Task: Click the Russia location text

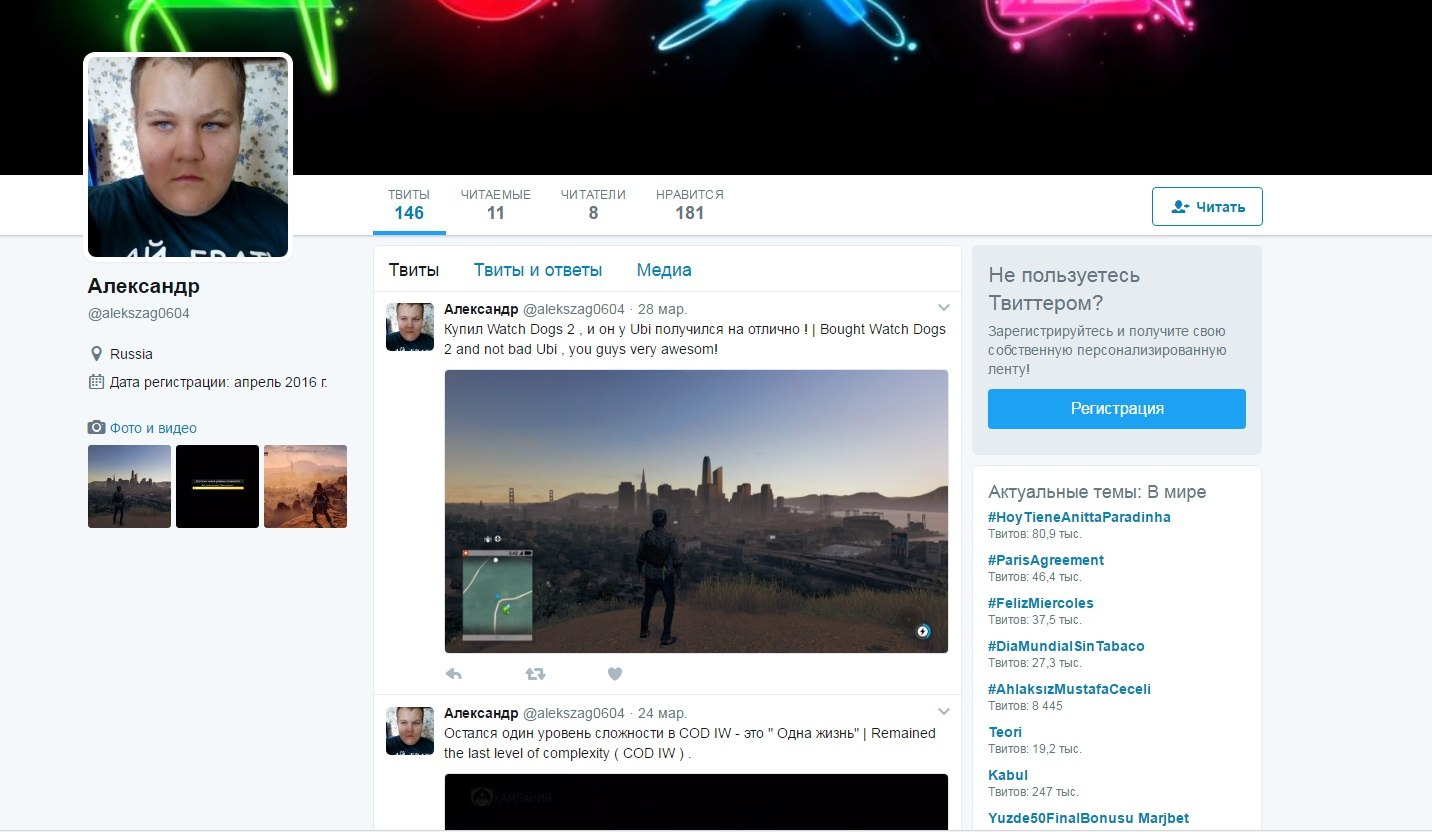Action: [x=131, y=354]
